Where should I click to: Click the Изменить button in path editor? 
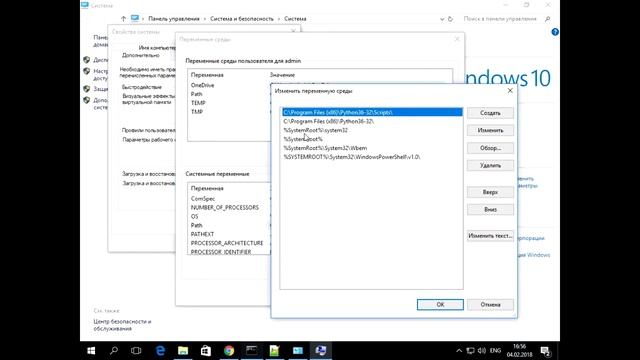(490, 131)
